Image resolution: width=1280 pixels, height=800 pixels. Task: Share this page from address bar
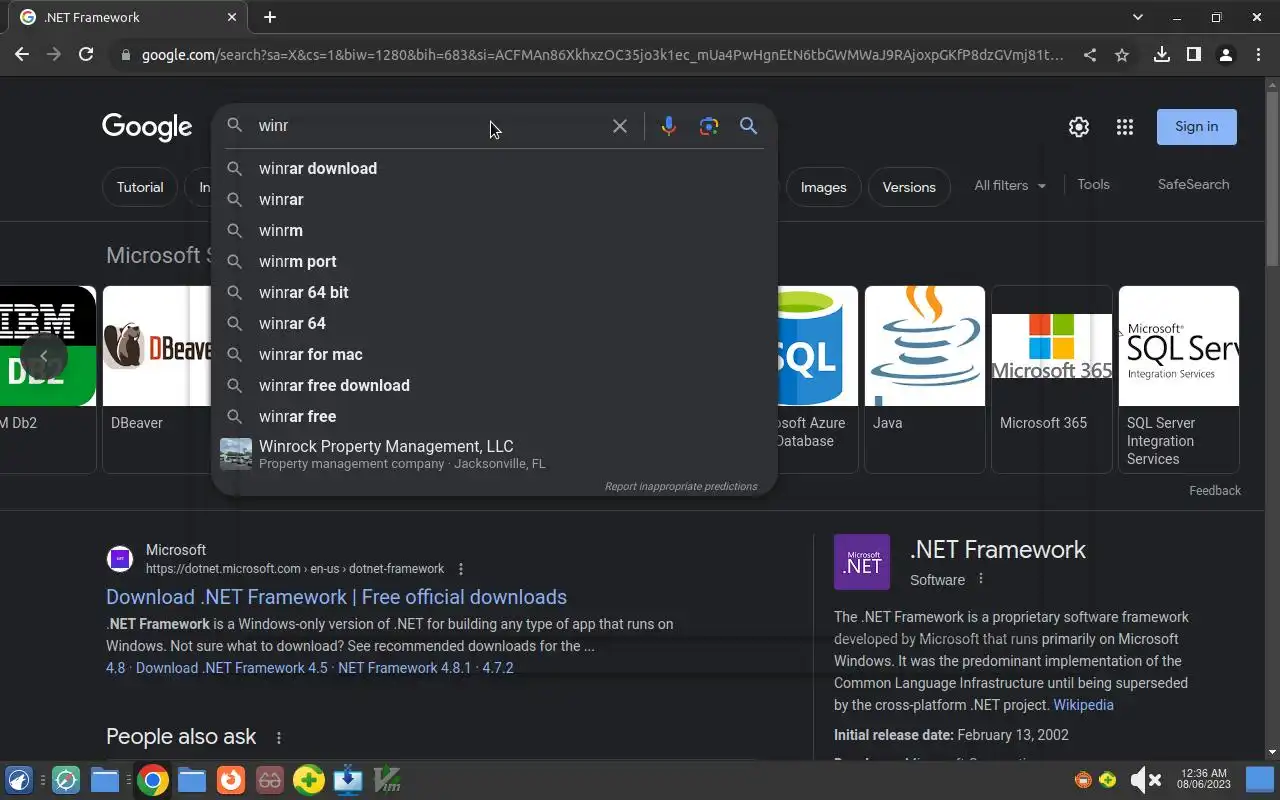click(x=1089, y=55)
